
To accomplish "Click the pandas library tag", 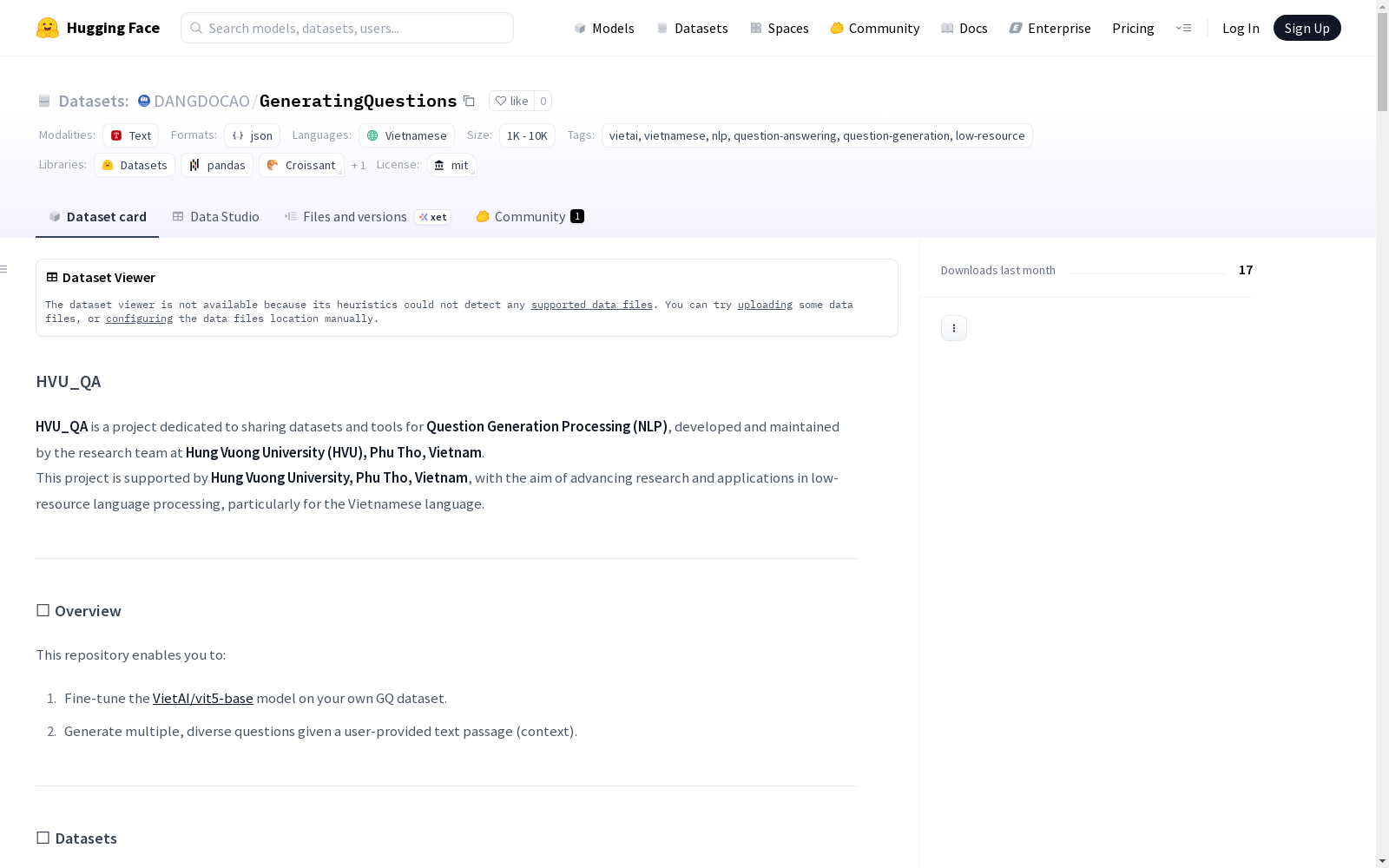I will click(x=217, y=165).
